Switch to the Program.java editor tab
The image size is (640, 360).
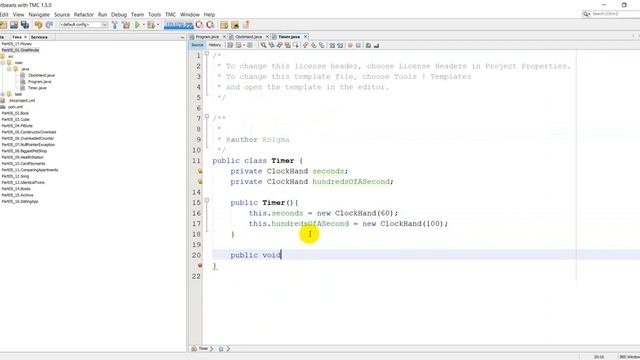click(207, 37)
